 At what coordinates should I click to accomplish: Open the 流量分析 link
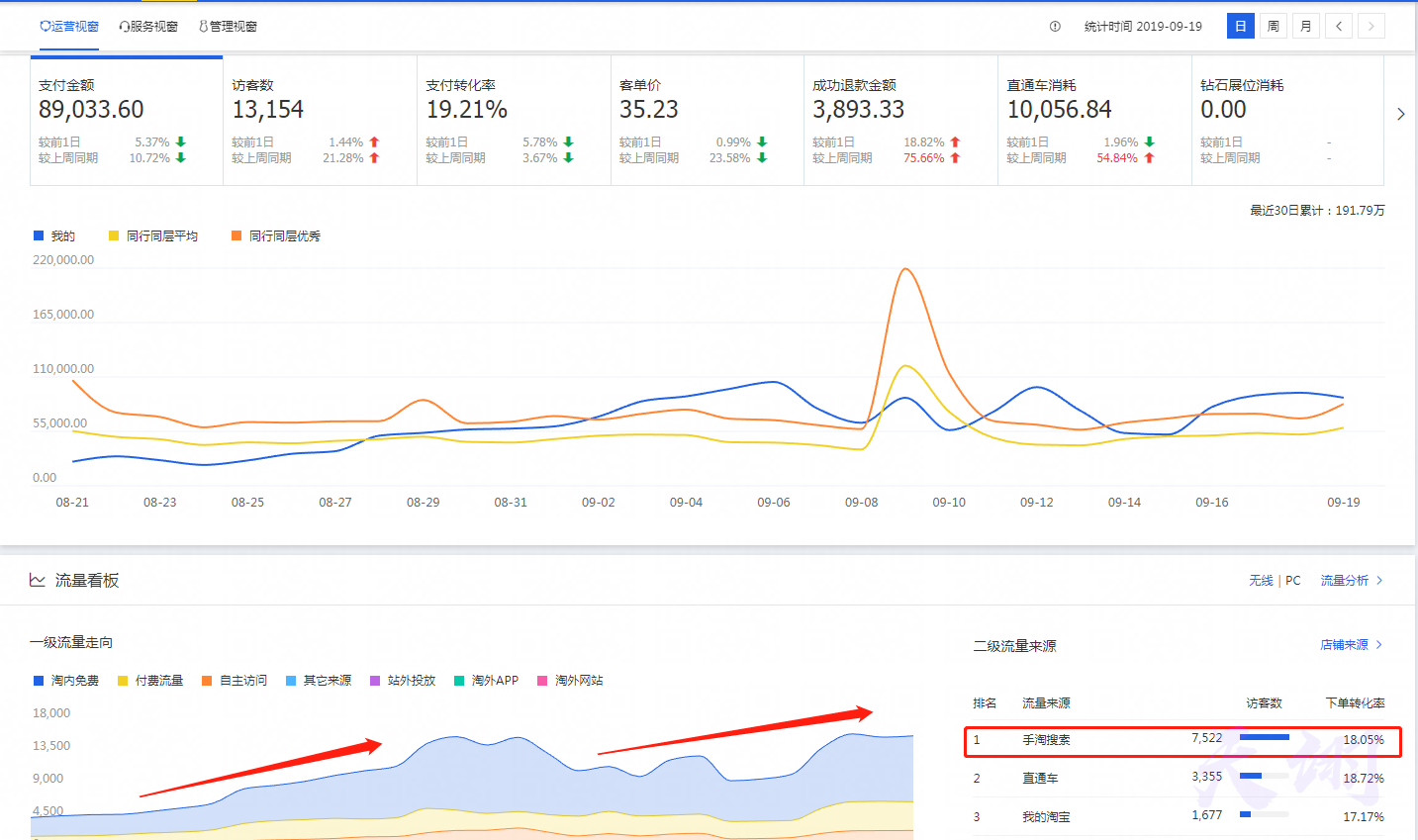pos(1352,581)
